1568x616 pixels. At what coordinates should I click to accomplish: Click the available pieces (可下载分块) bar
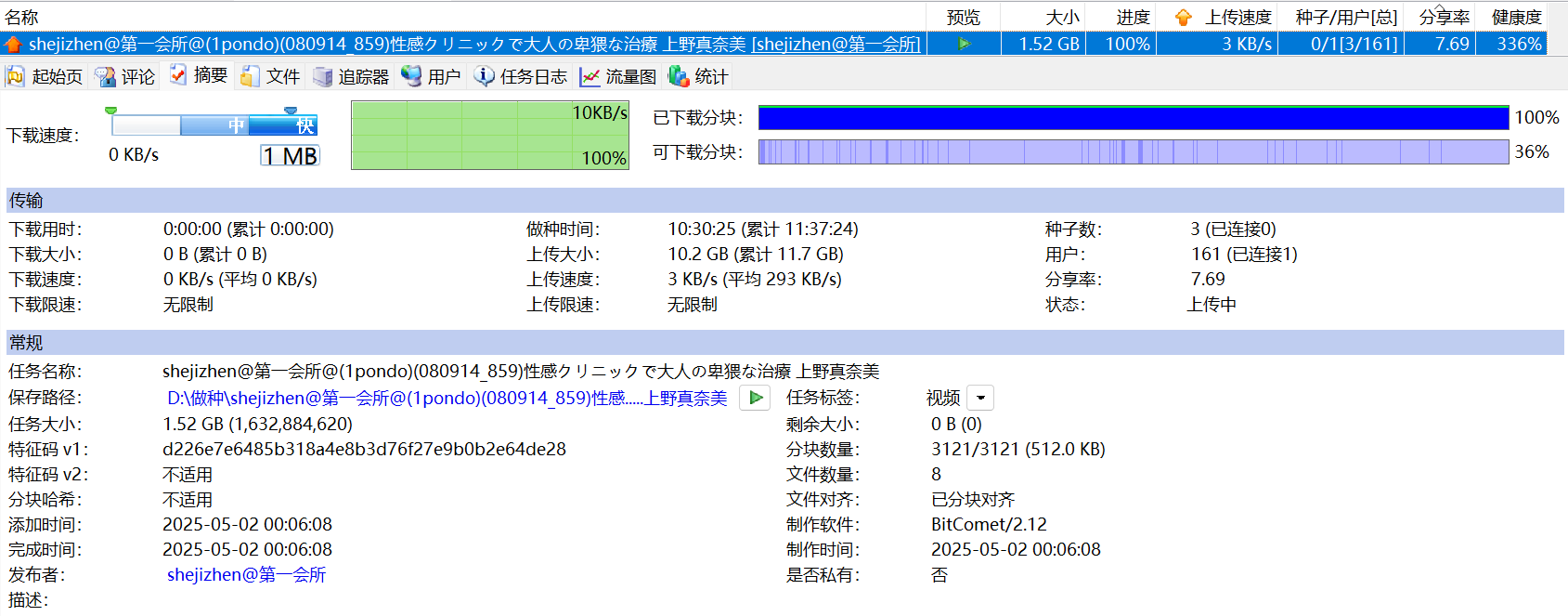click(x=1133, y=151)
